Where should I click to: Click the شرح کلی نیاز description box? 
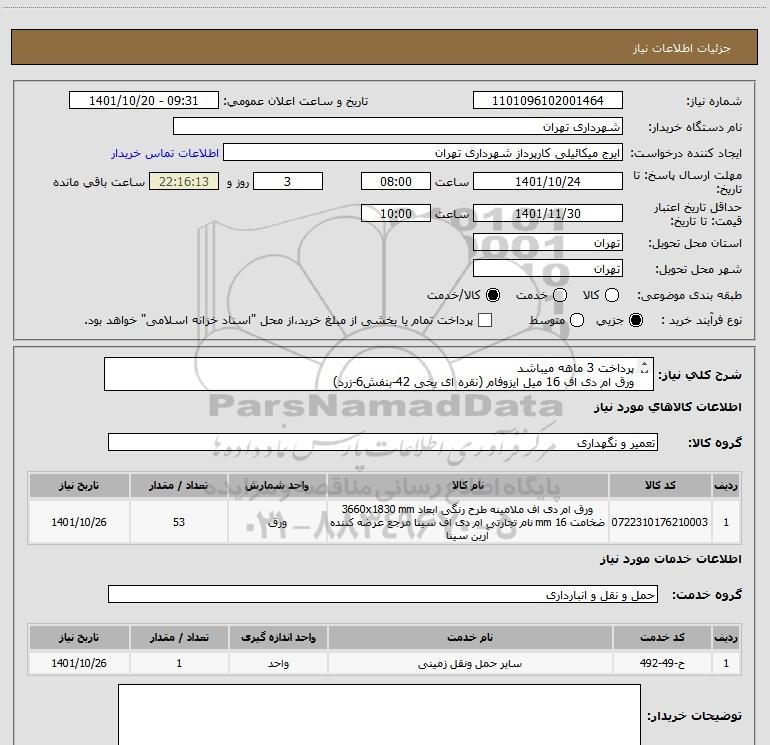[x=379, y=374]
